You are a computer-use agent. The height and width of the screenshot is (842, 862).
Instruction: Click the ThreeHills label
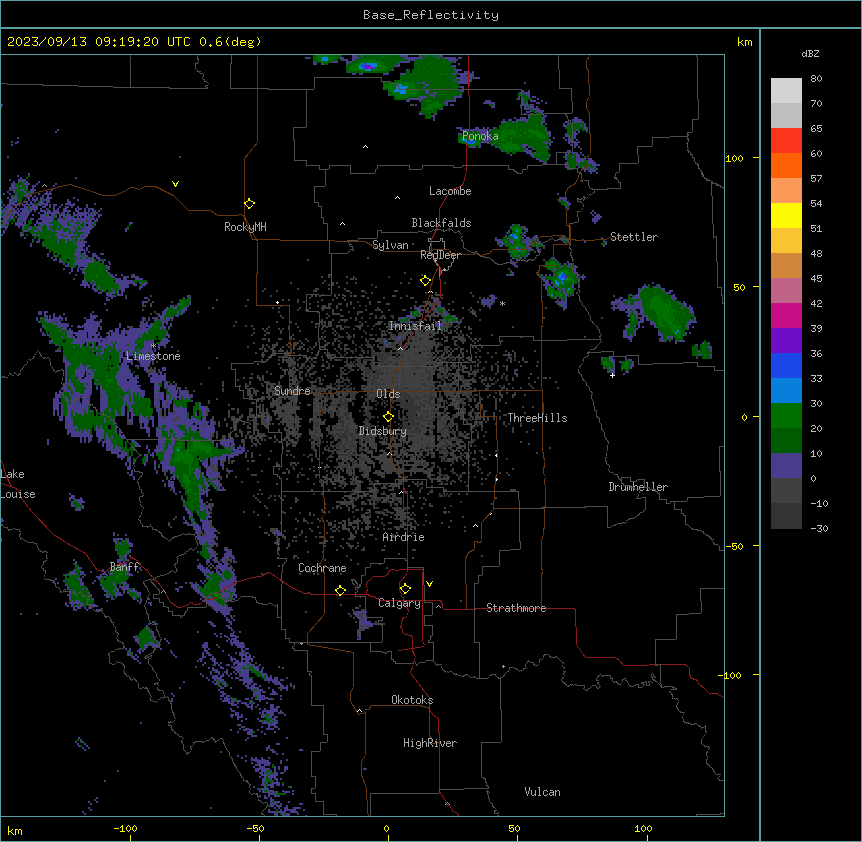tap(537, 418)
